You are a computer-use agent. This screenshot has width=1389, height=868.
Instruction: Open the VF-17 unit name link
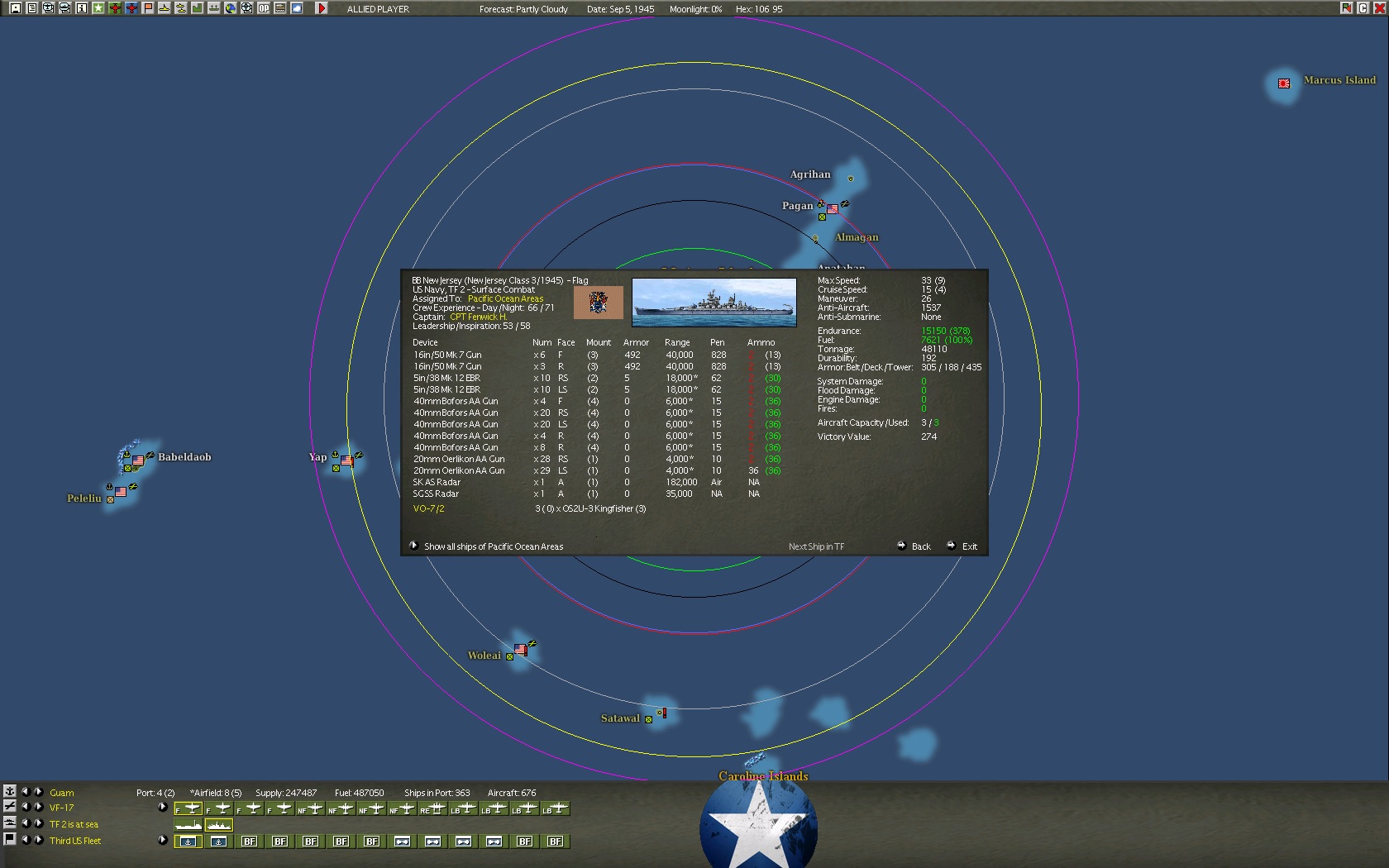tap(62, 808)
